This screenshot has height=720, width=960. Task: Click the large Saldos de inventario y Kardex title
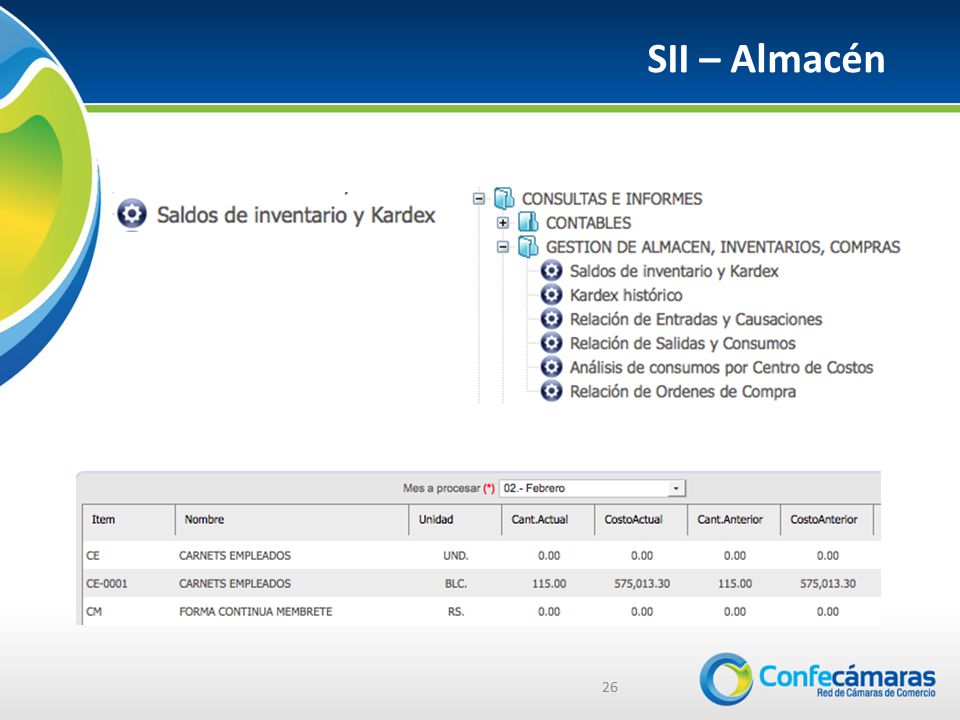pos(296,215)
